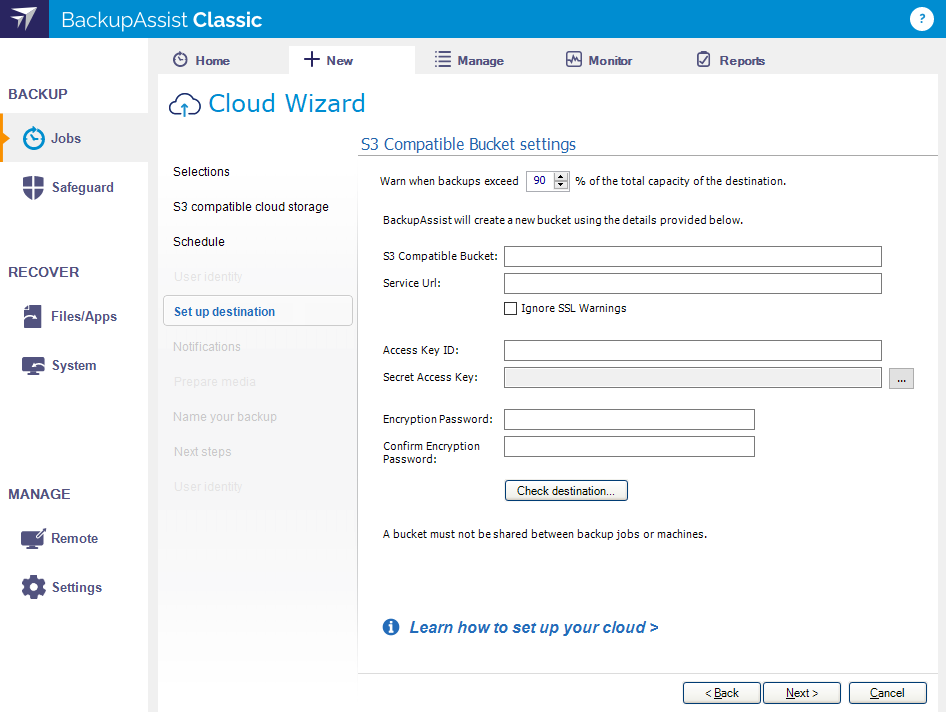This screenshot has width=946, height=712.
Task: Click the S3 Compatible Bucket field
Action: pos(693,256)
